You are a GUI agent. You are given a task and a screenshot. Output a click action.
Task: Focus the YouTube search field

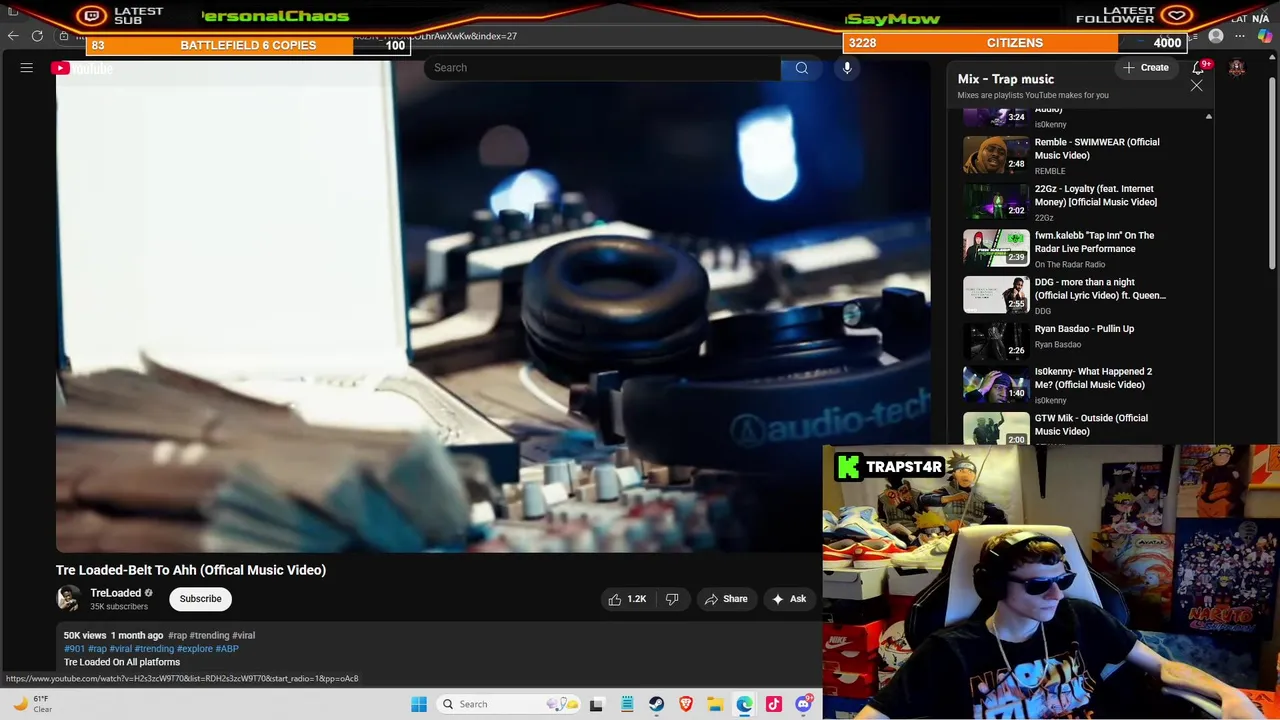click(x=602, y=68)
